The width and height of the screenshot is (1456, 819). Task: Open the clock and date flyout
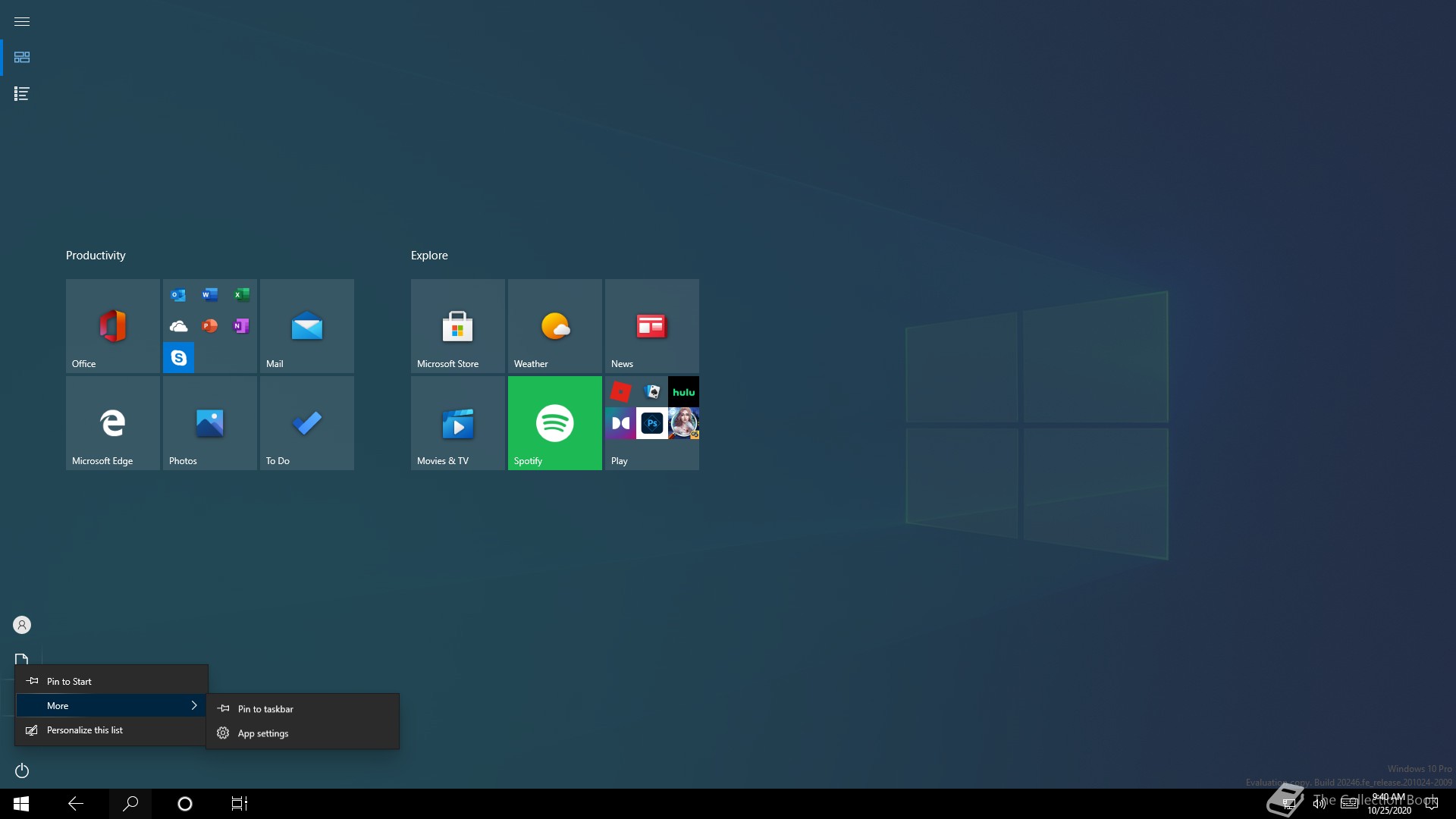tap(1389, 804)
